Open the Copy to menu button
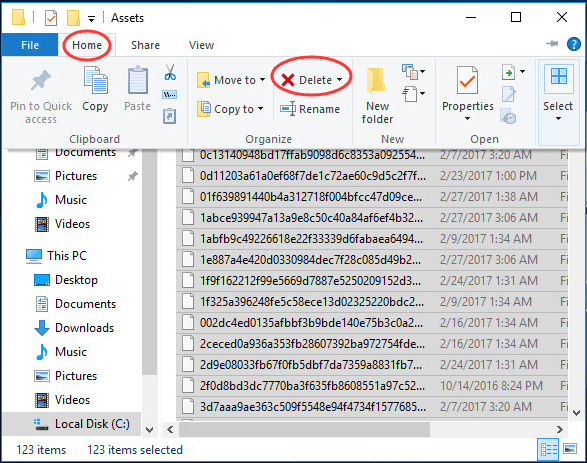The height and width of the screenshot is (463, 587). point(230,109)
